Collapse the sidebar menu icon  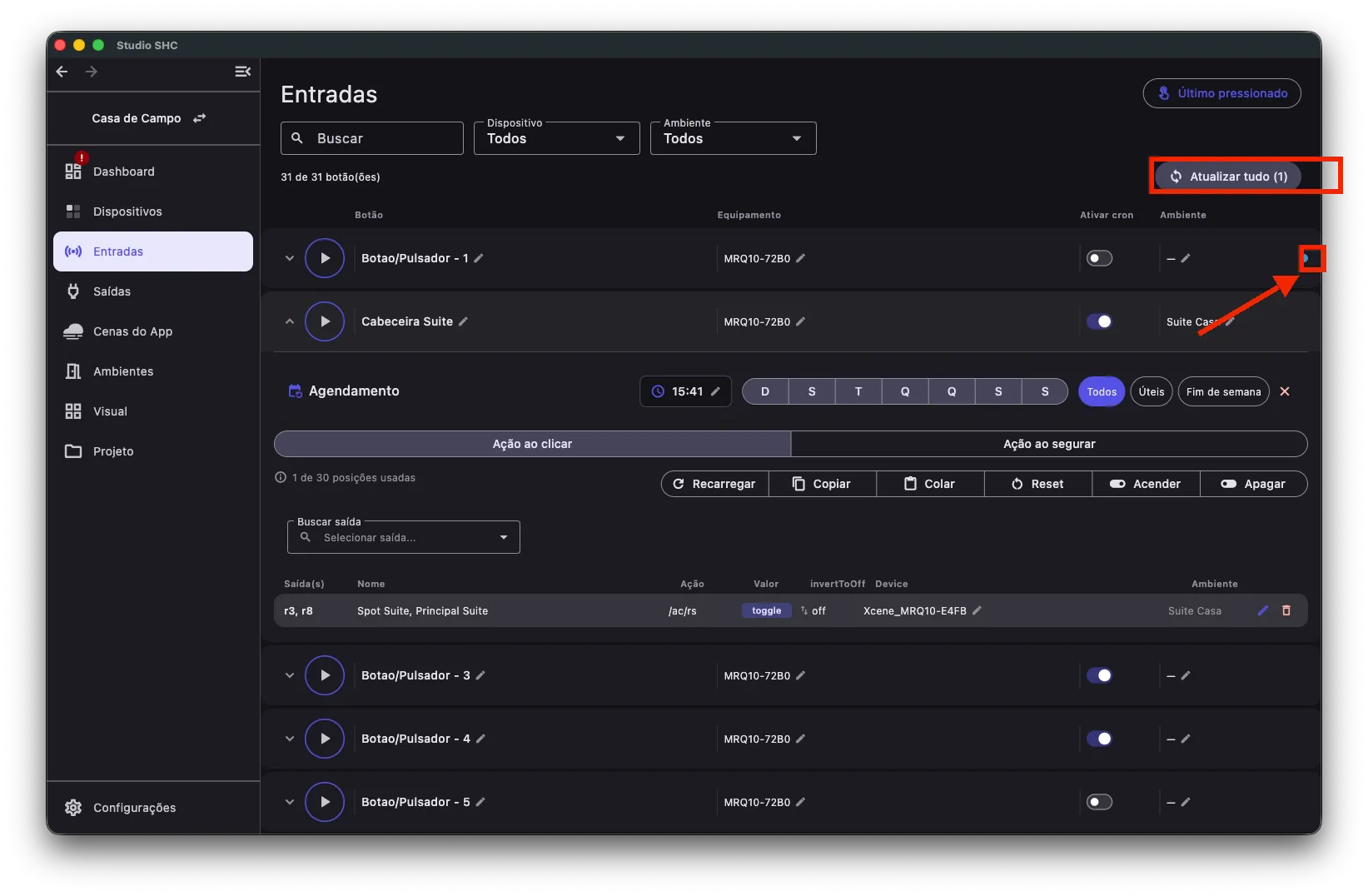(x=243, y=72)
